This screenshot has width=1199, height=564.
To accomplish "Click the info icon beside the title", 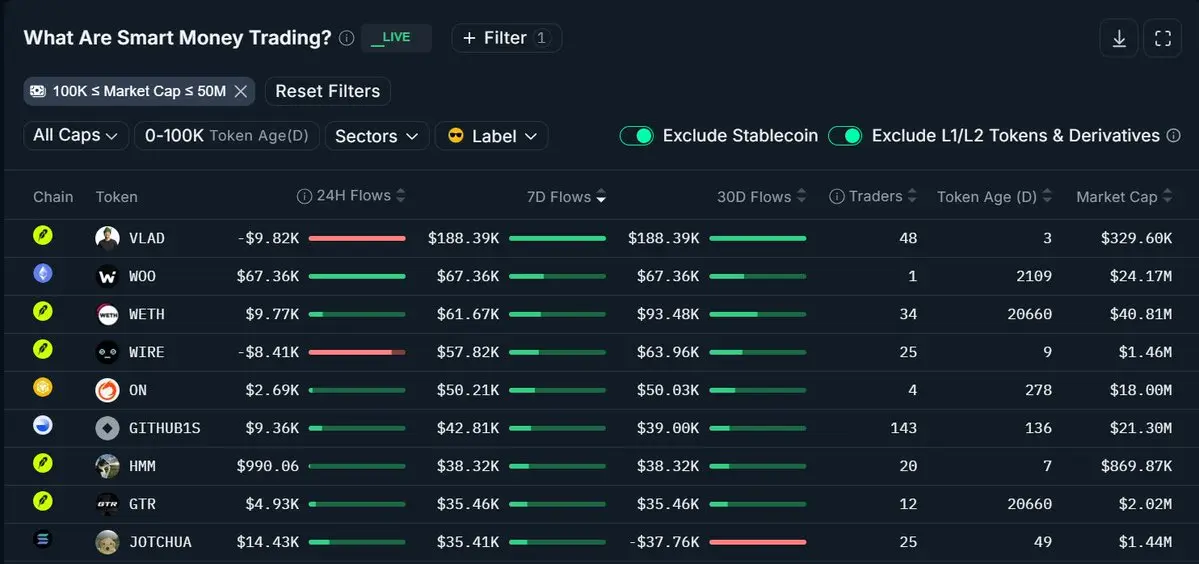I will (346, 38).
